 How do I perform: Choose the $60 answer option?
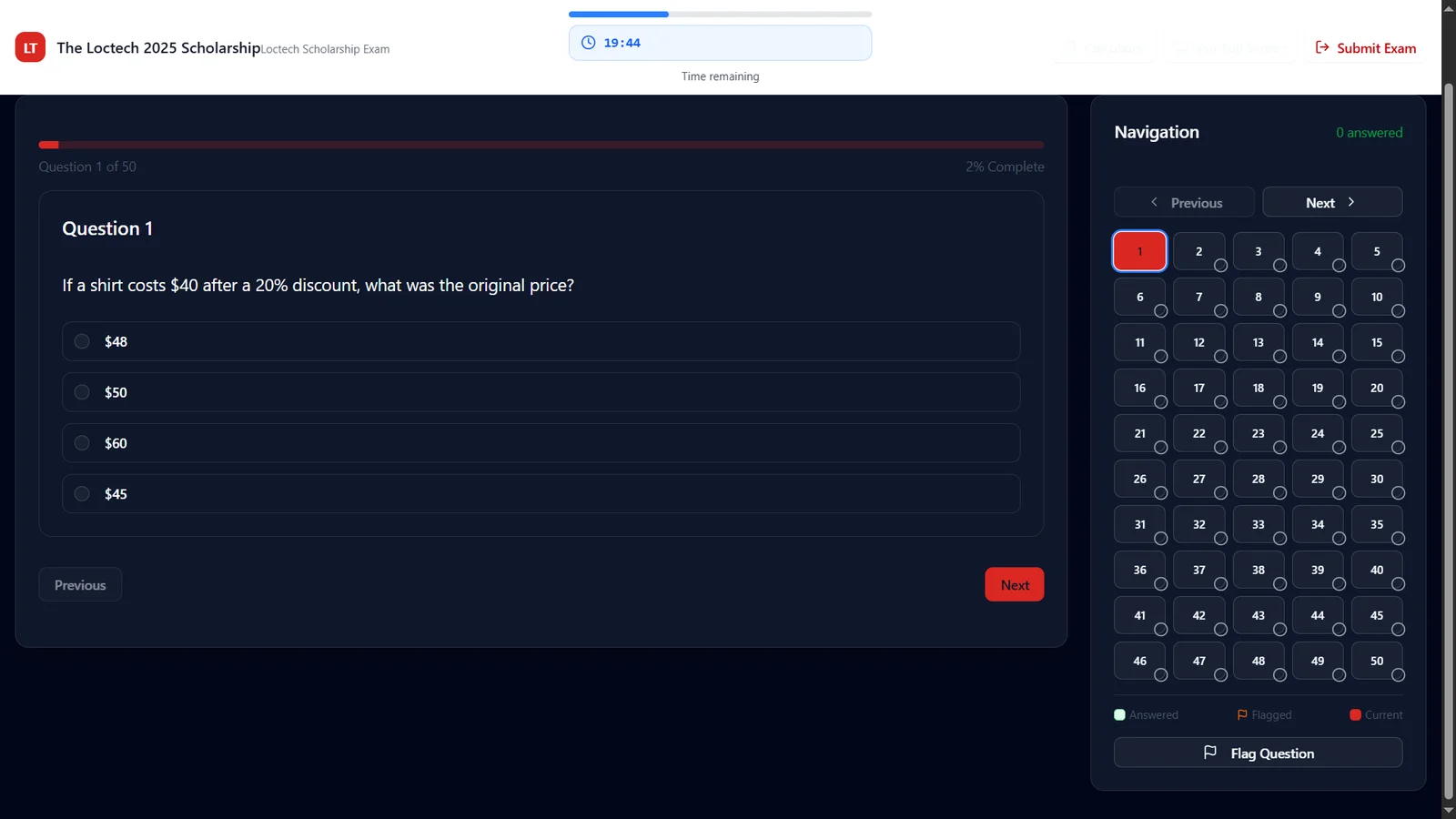pyautogui.click(x=541, y=443)
